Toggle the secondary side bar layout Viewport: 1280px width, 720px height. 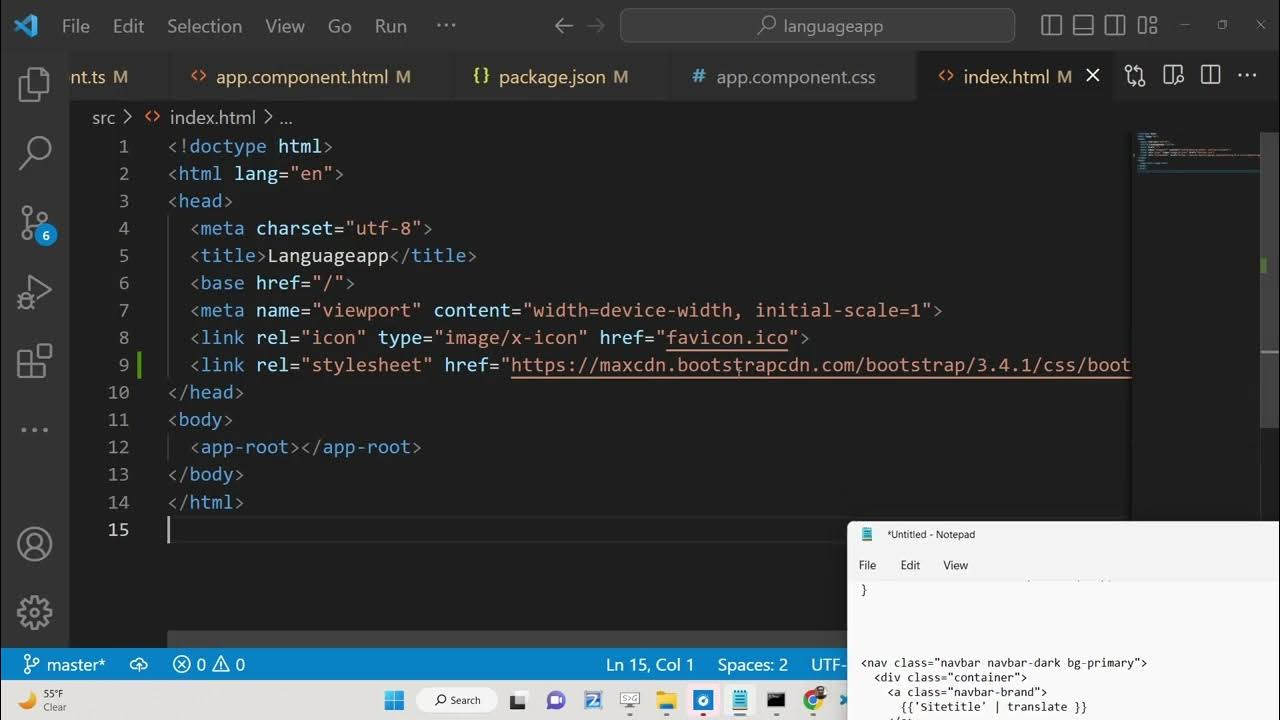tap(1115, 26)
